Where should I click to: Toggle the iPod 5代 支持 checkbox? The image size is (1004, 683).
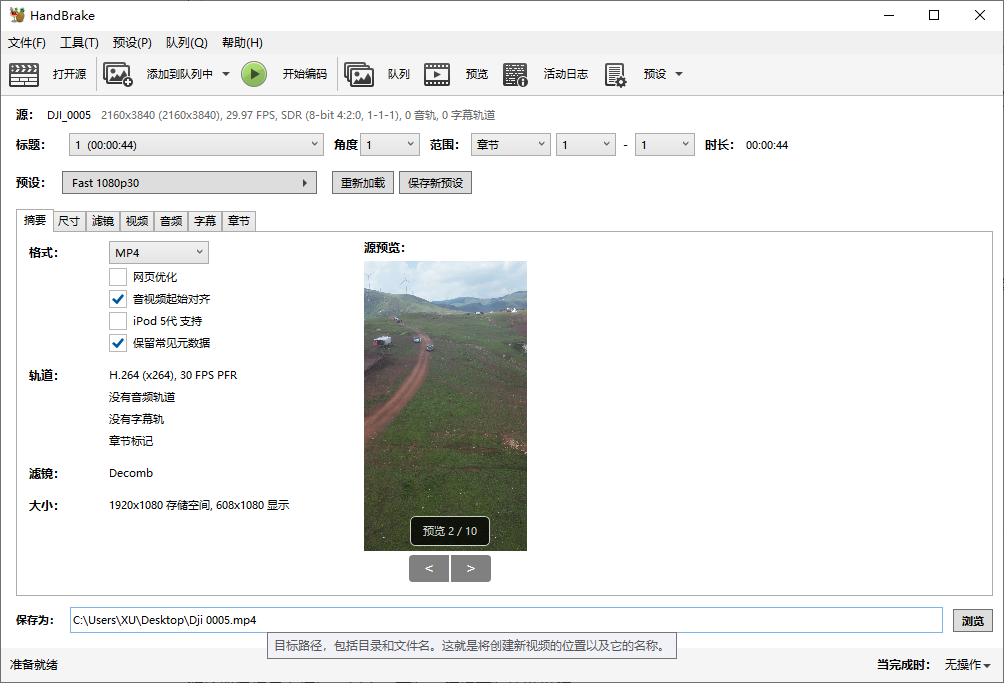[x=118, y=321]
